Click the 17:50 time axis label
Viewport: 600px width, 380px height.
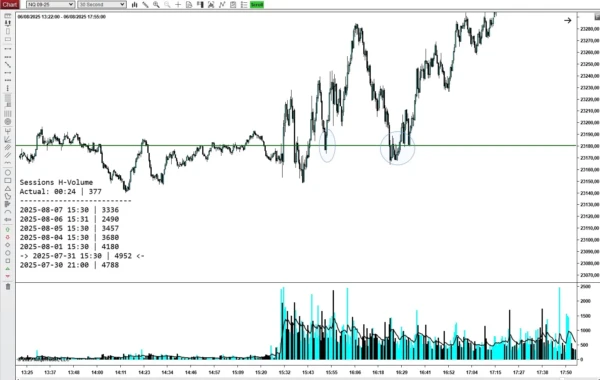(566, 372)
